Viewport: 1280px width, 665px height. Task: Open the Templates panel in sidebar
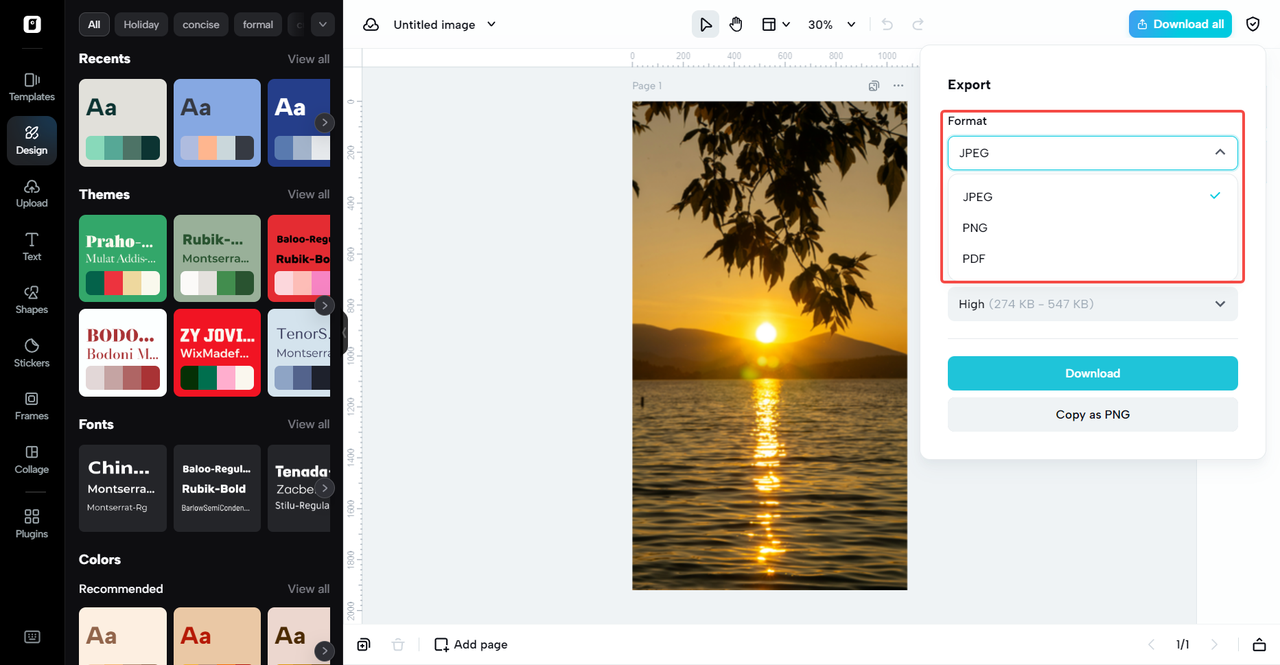(x=31, y=86)
